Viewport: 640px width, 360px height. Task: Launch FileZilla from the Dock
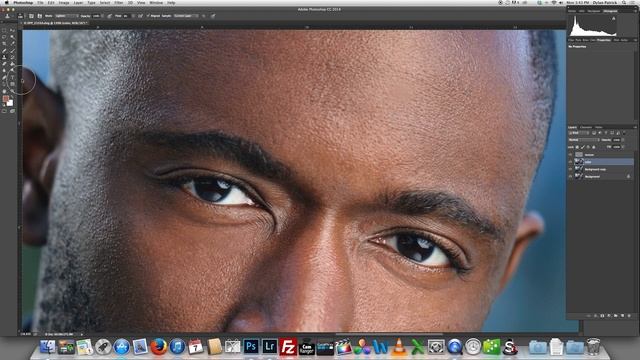[x=288, y=347]
